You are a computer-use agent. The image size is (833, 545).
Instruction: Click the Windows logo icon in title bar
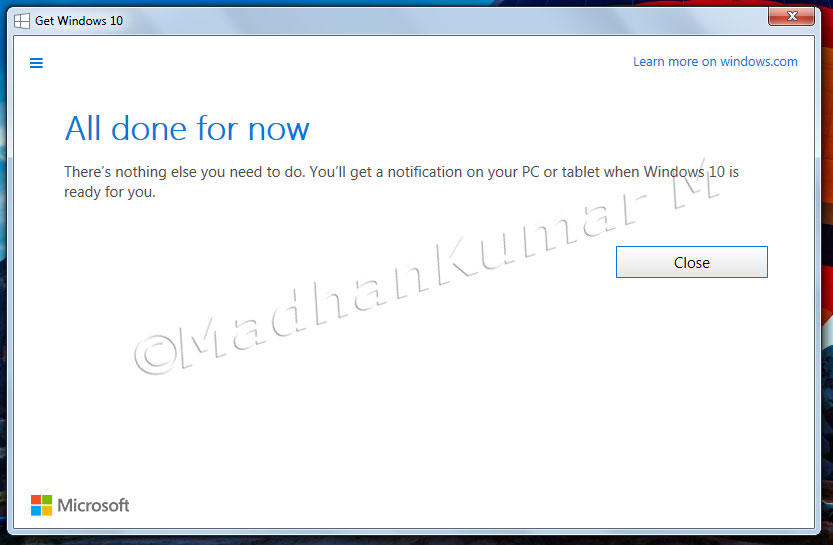coord(22,21)
